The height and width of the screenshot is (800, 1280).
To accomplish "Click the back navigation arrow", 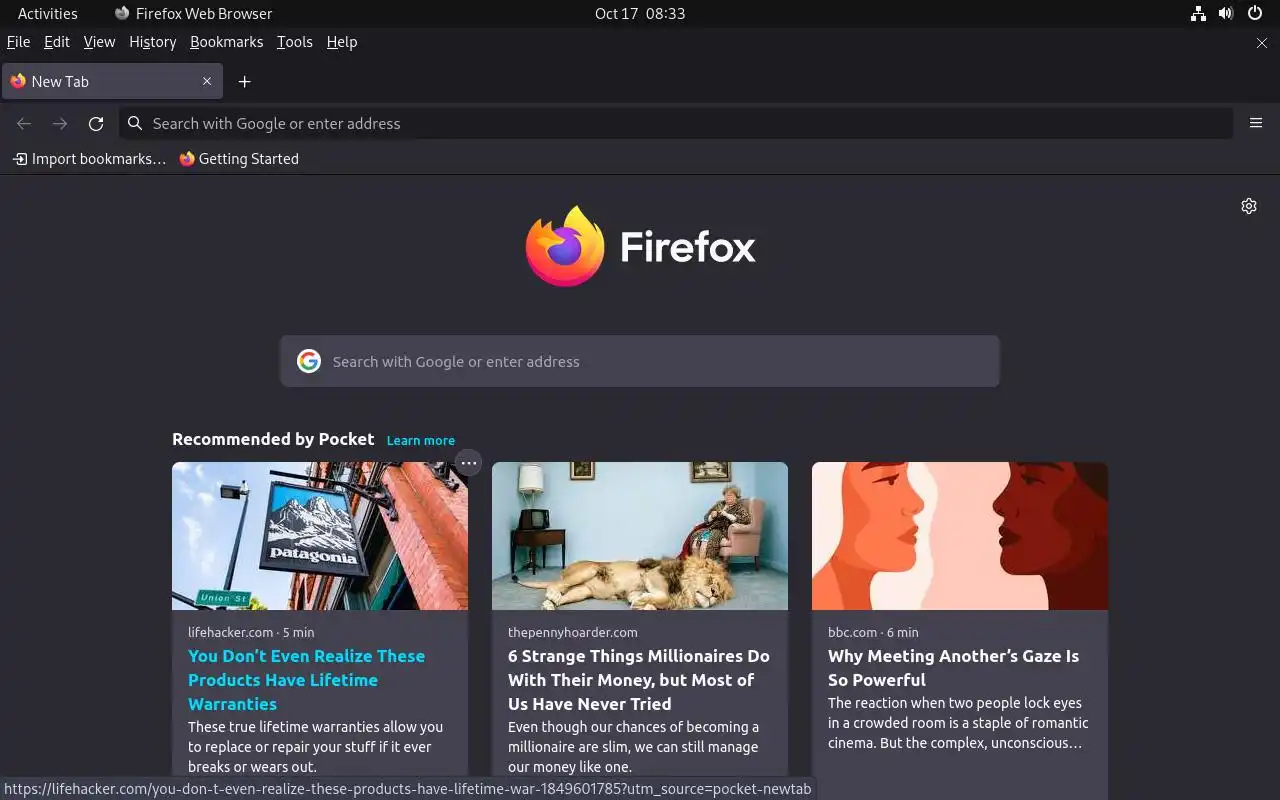I will (24, 124).
